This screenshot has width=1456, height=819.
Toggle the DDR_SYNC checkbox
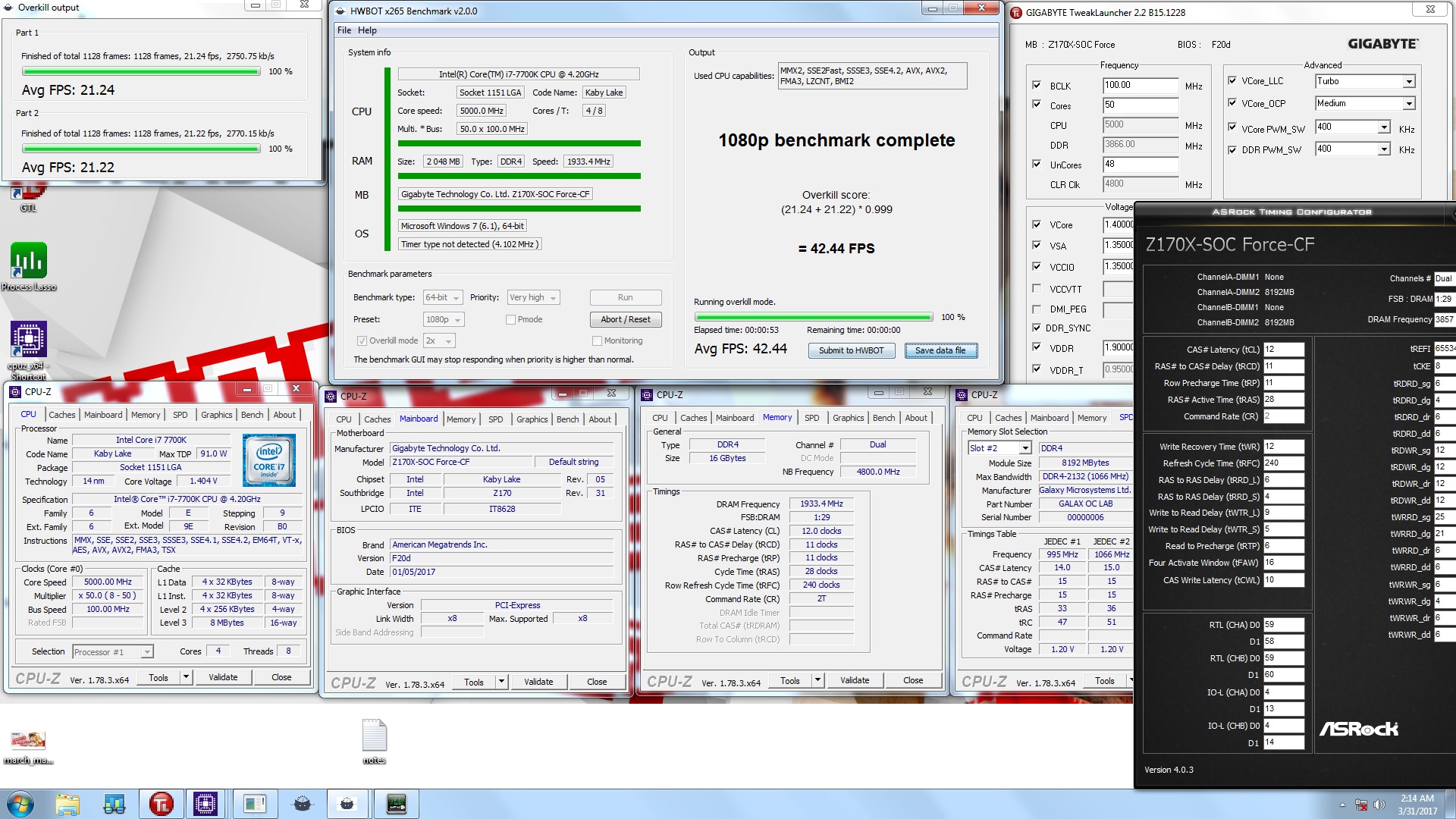pyautogui.click(x=1037, y=328)
